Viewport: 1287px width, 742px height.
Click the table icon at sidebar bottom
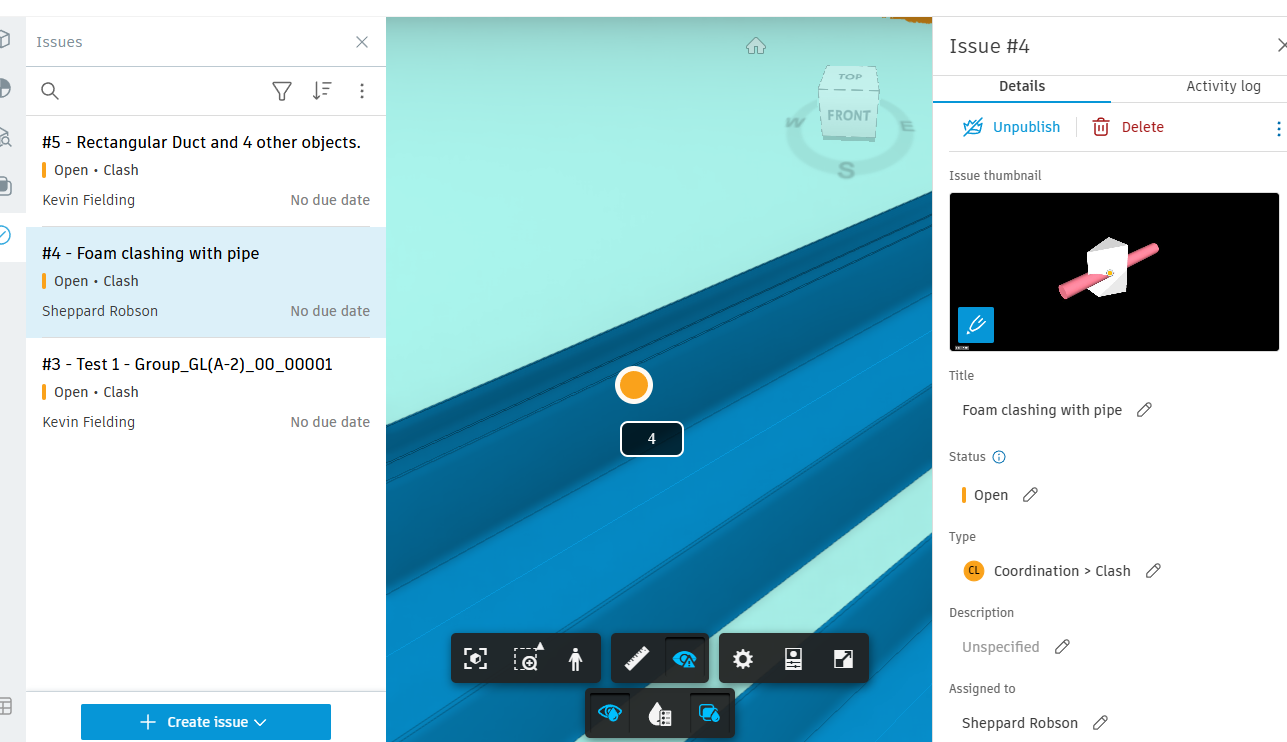[x=5, y=706]
